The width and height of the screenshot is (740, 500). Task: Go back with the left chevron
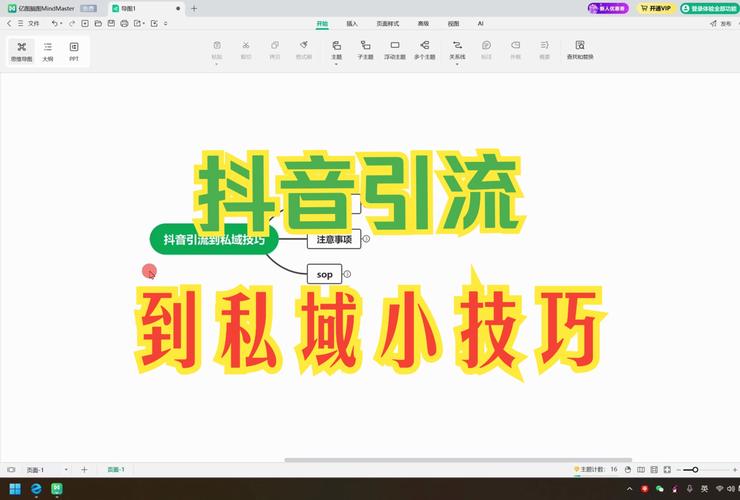9,23
